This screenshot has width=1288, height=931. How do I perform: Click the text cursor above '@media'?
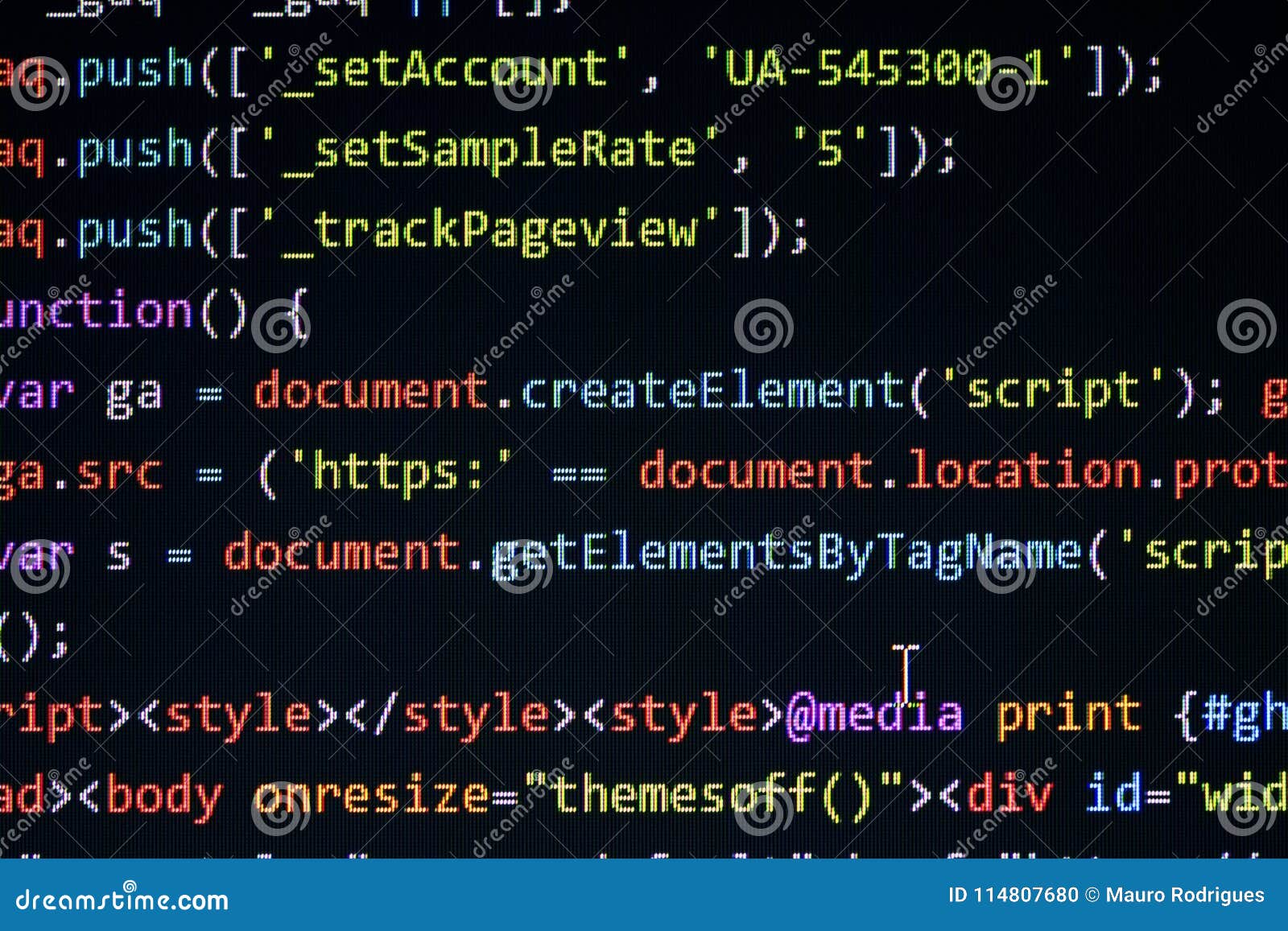905,665
